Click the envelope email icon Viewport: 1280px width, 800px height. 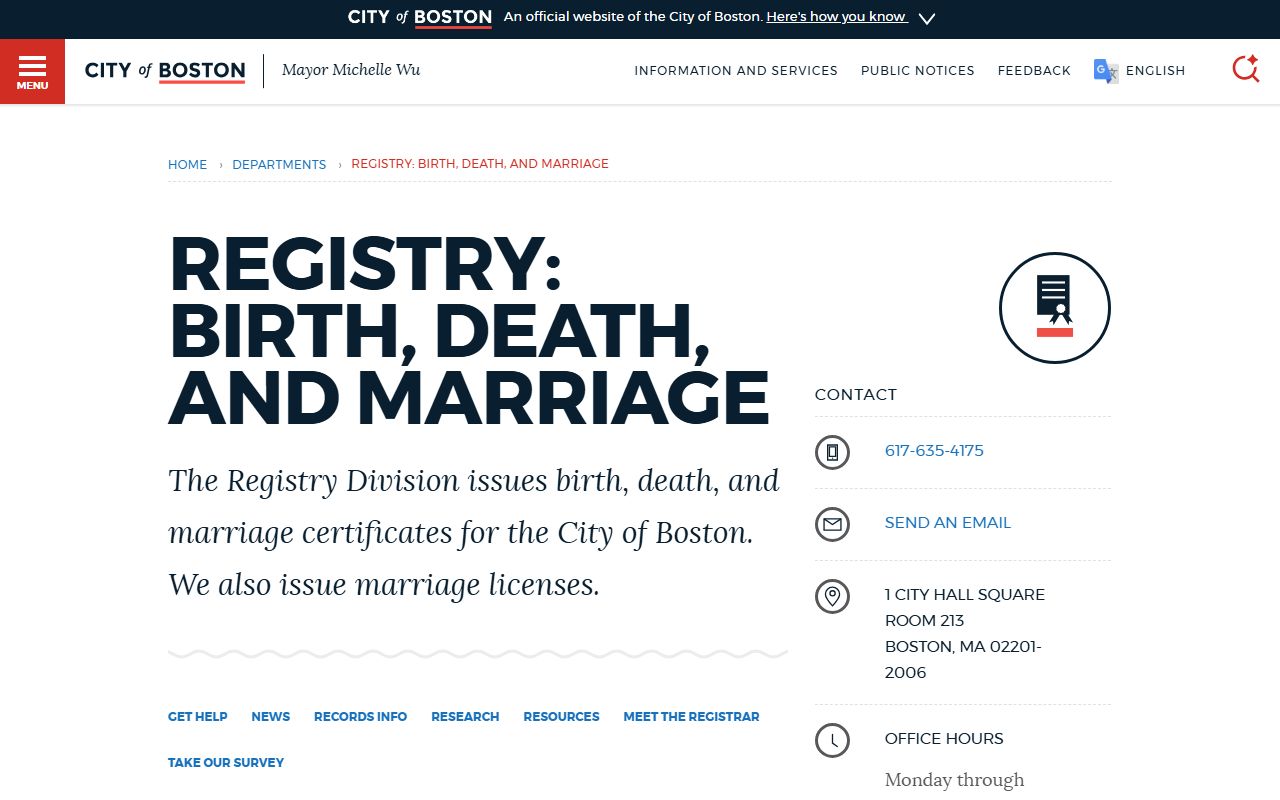tap(832, 524)
